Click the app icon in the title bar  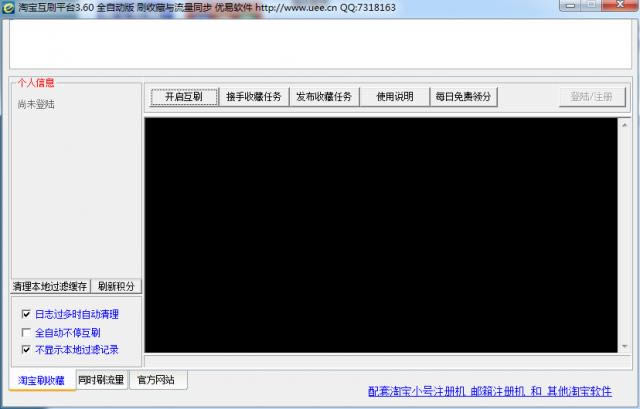[x=8, y=7]
